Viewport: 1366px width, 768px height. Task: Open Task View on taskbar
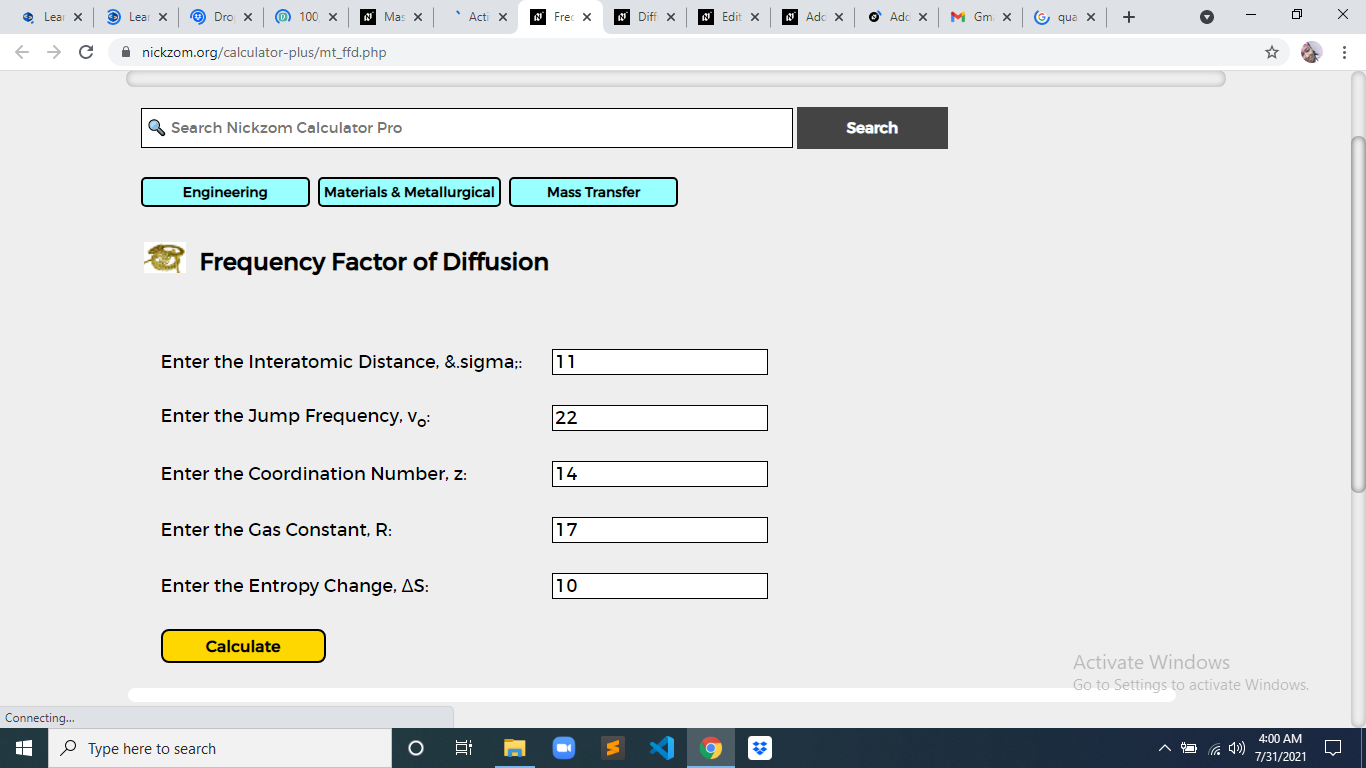(464, 748)
